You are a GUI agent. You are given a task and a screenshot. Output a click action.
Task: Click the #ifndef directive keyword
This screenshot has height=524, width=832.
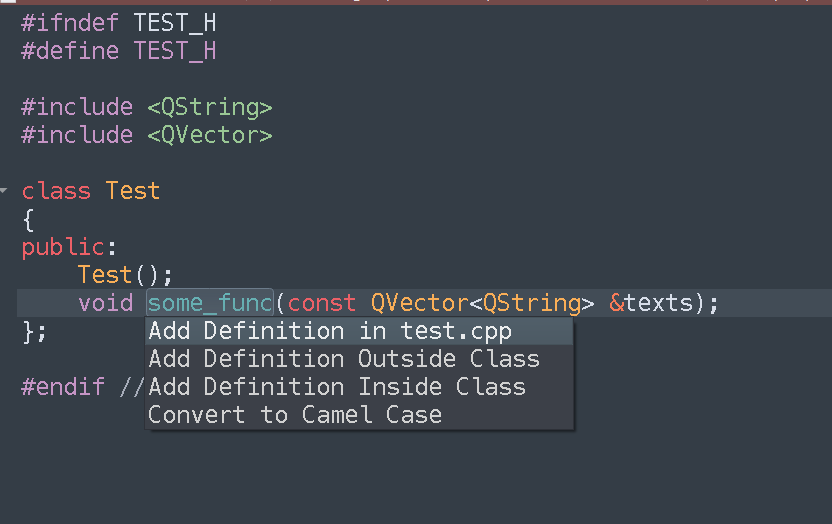tap(70, 23)
